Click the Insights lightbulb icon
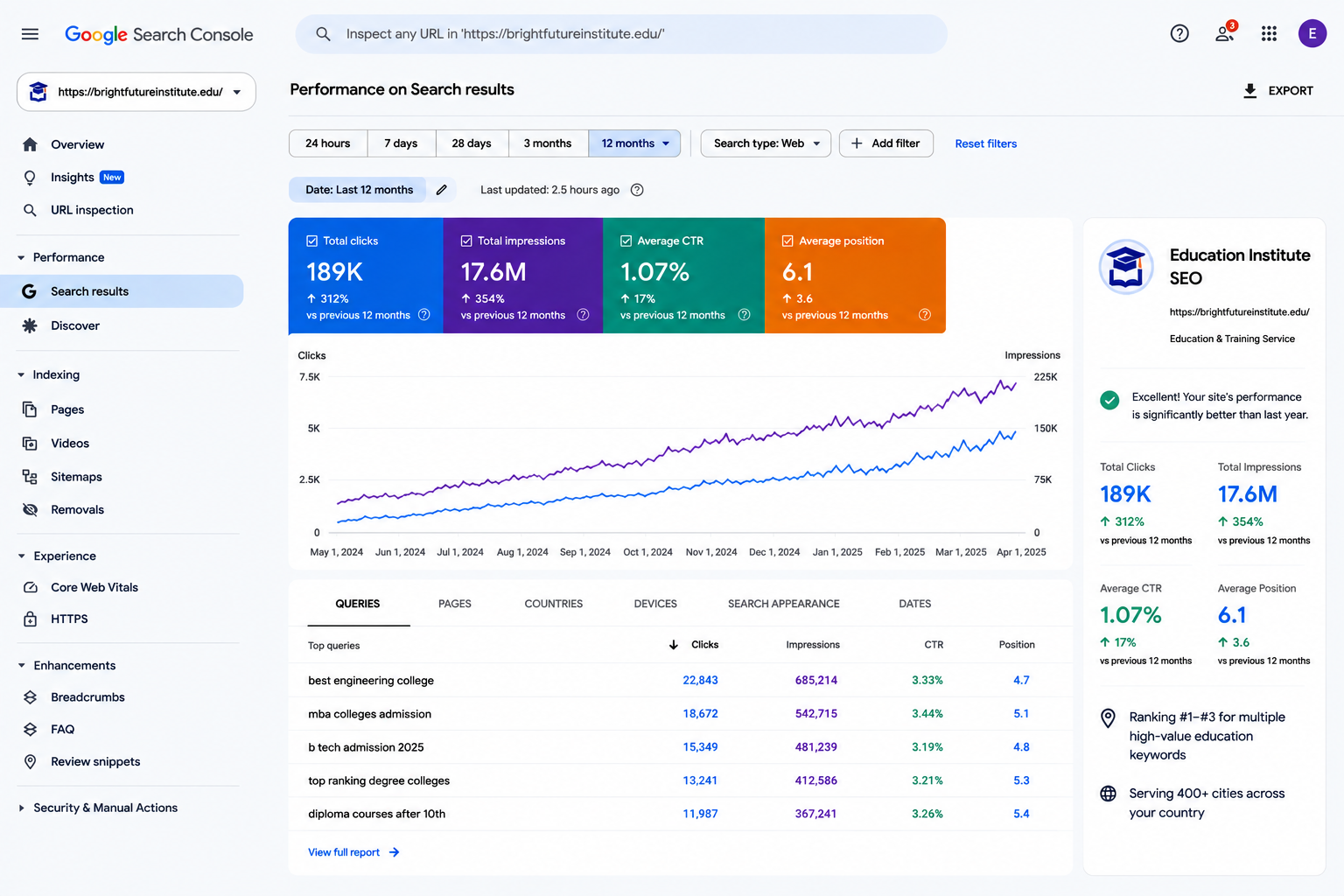Screen dimensions: 1344x896 pyautogui.click(x=30, y=178)
